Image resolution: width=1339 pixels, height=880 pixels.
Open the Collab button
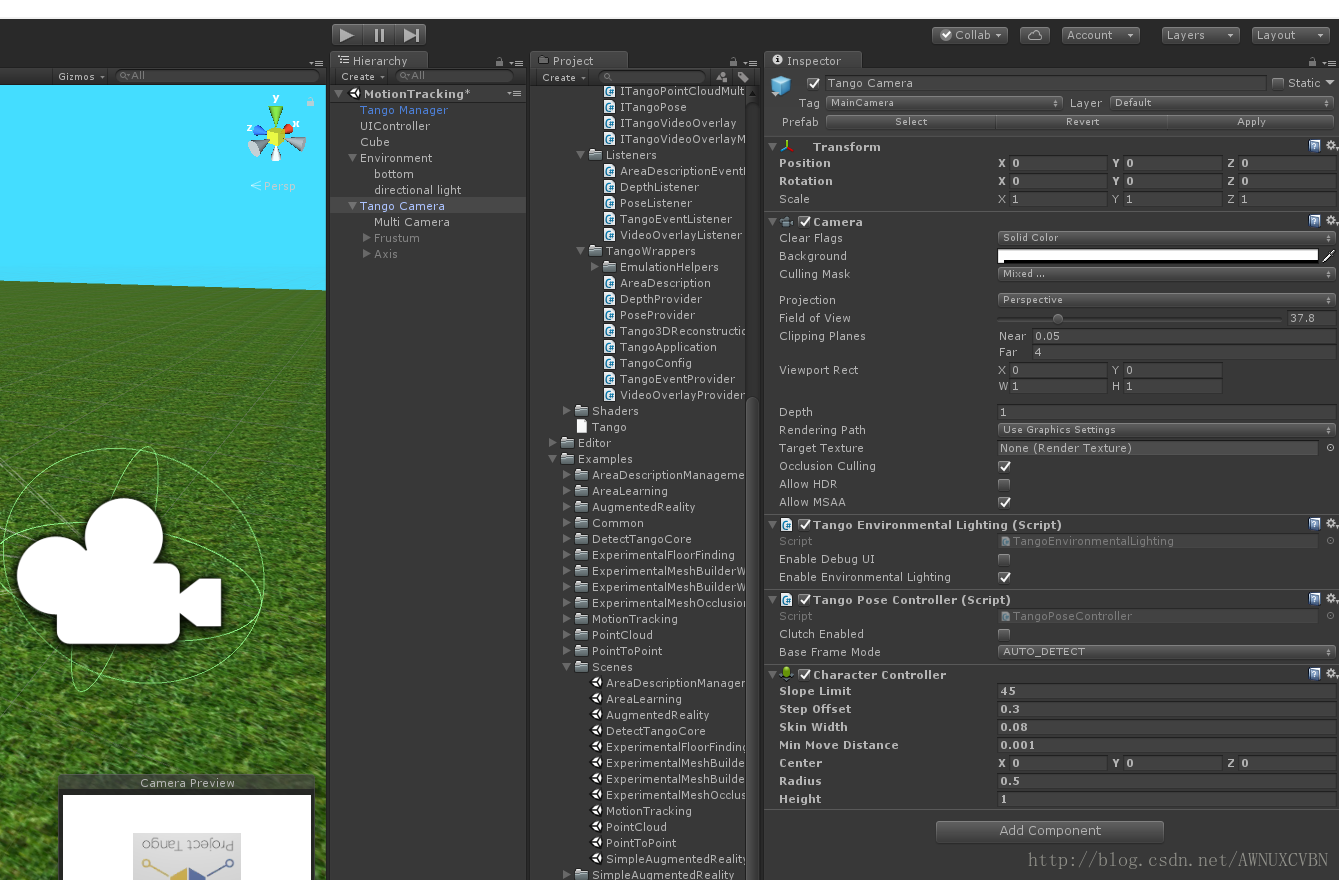pyautogui.click(x=970, y=35)
